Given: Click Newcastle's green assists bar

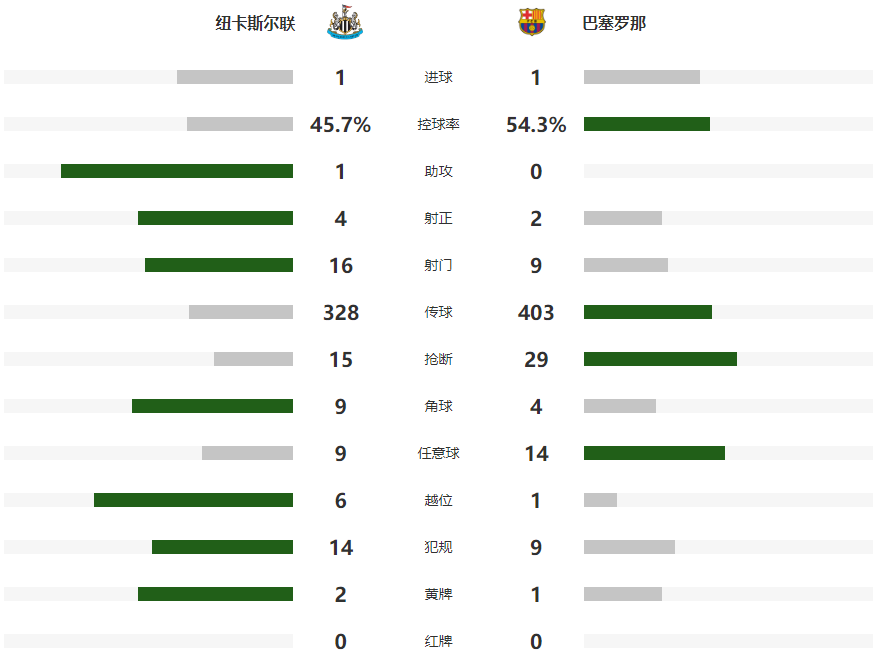Looking at the screenshot, I should 177,171.
